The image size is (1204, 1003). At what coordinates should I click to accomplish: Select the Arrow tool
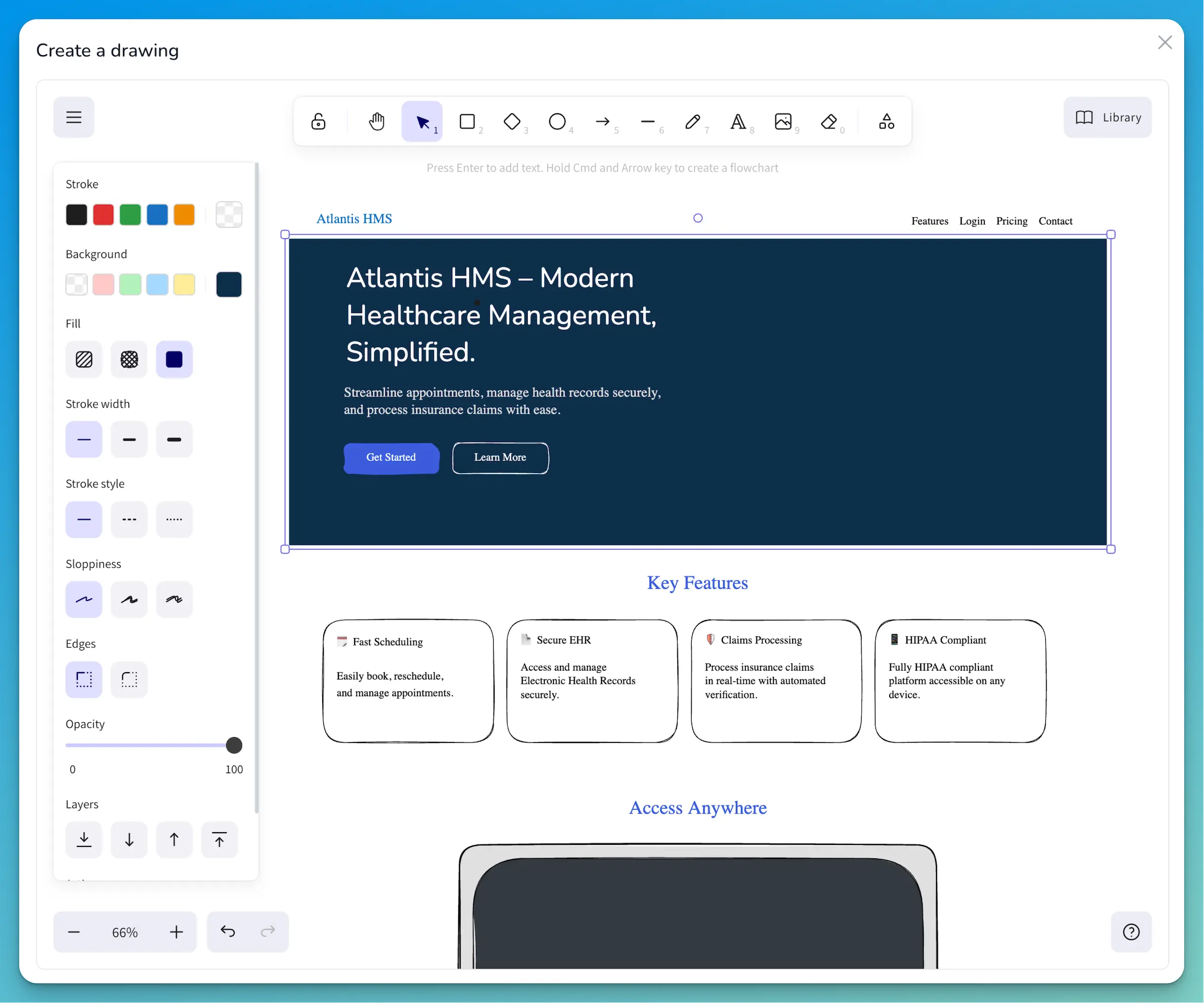(602, 122)
